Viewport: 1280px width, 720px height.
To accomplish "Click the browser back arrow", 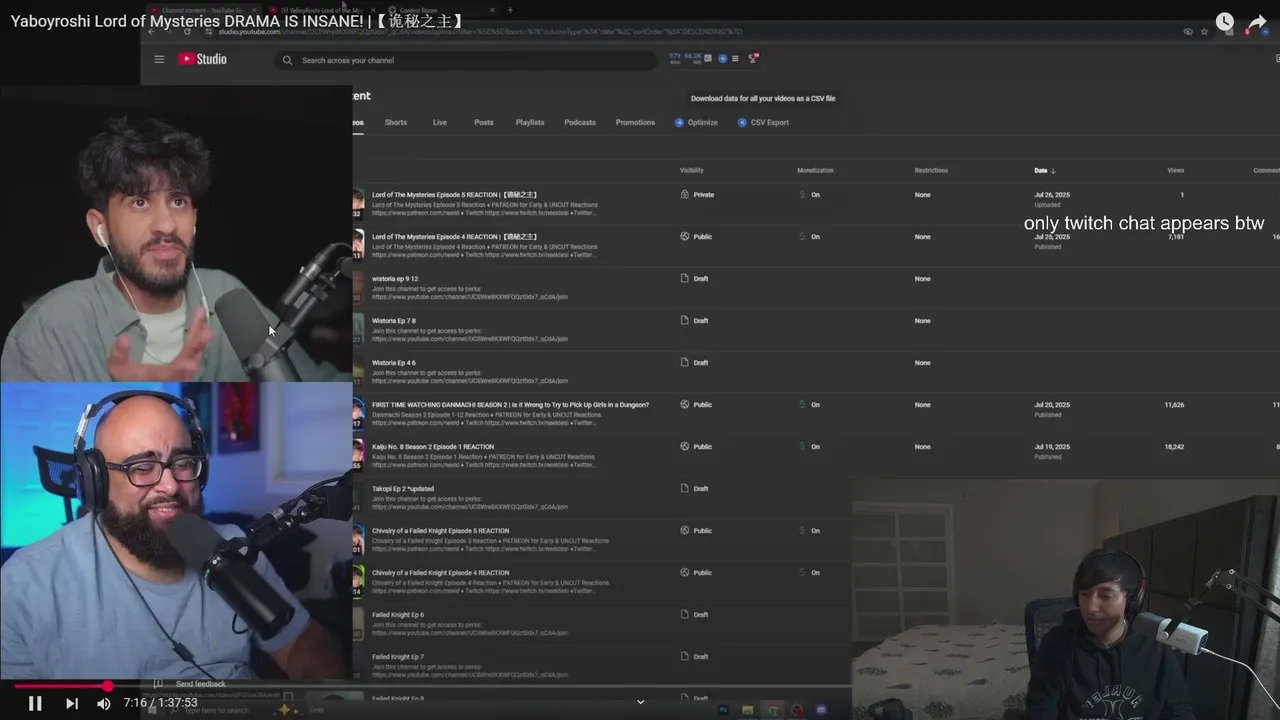I will tap(152, 31).
